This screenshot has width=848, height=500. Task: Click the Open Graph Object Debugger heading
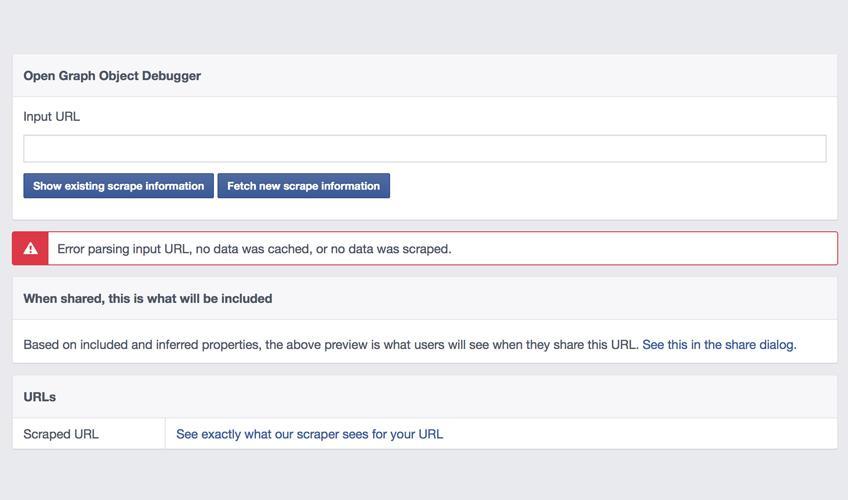tap(112, 76)
